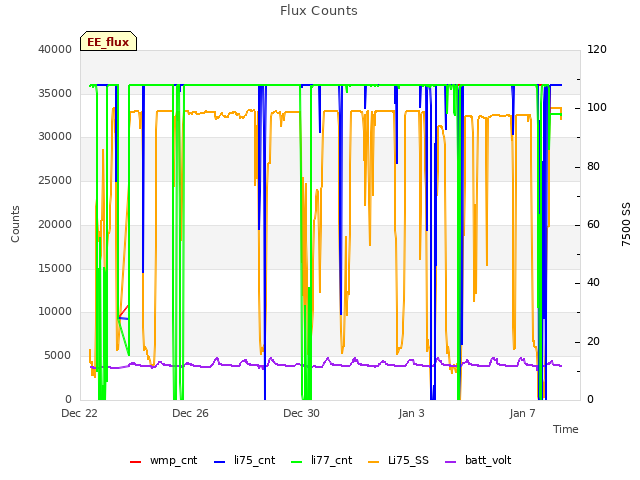Click the Time axis label
The width and height of the screenshot is (640, 480).
(x=566, y=429)
